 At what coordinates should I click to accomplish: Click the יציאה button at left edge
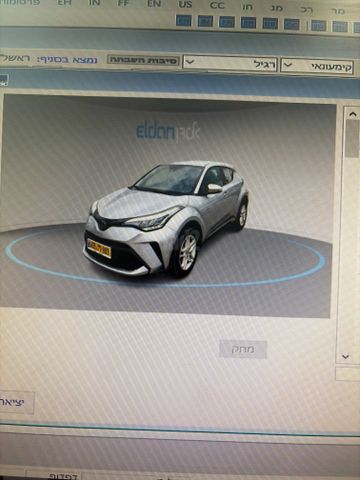[x=16, y=403]
